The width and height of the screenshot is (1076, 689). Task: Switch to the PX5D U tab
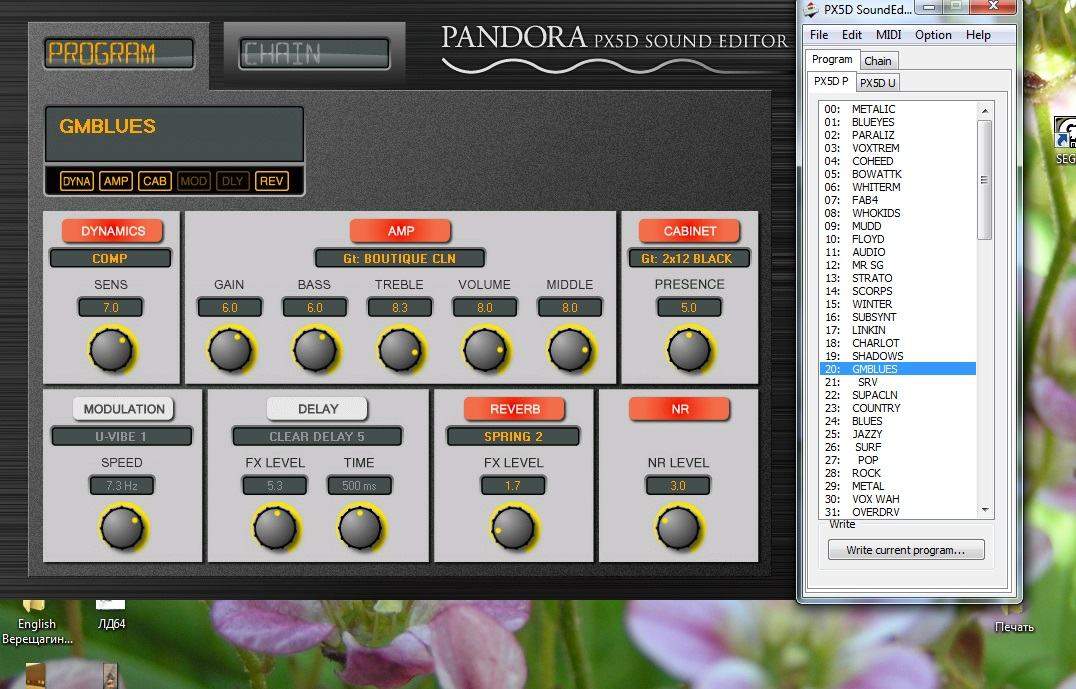click(878, 82)
